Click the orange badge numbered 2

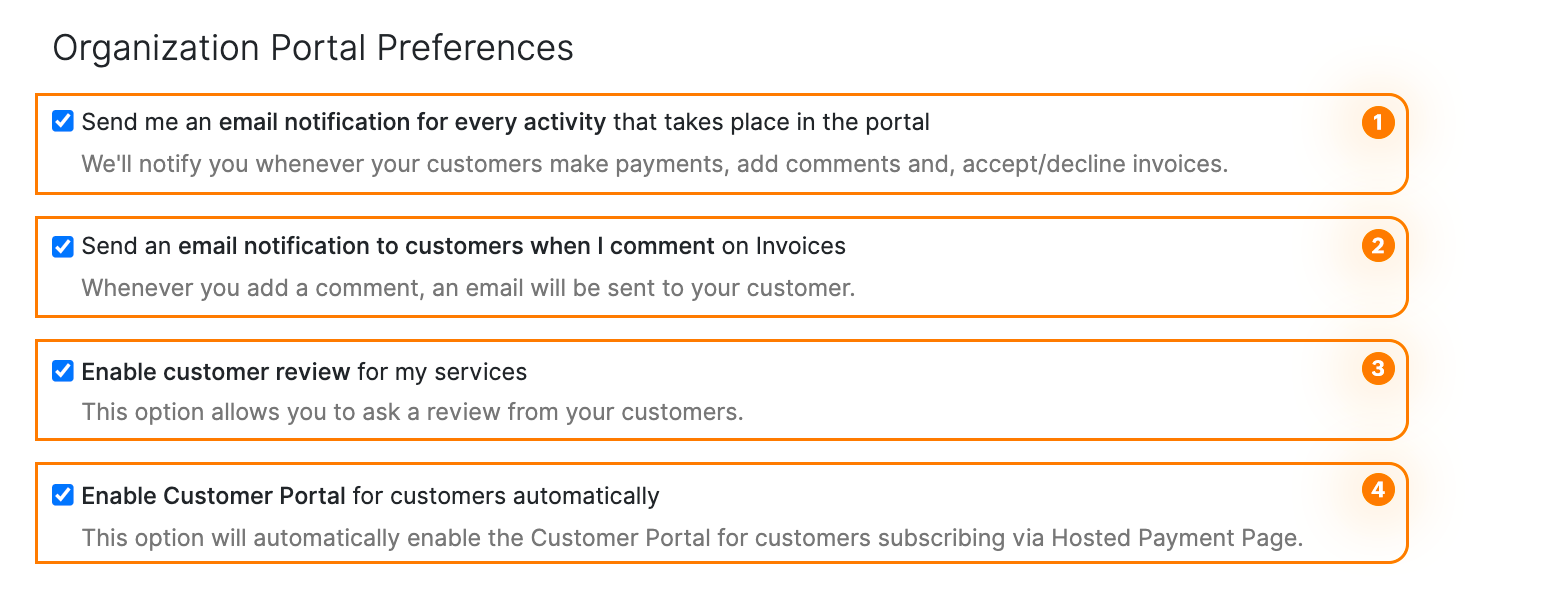click(1378, 245)
